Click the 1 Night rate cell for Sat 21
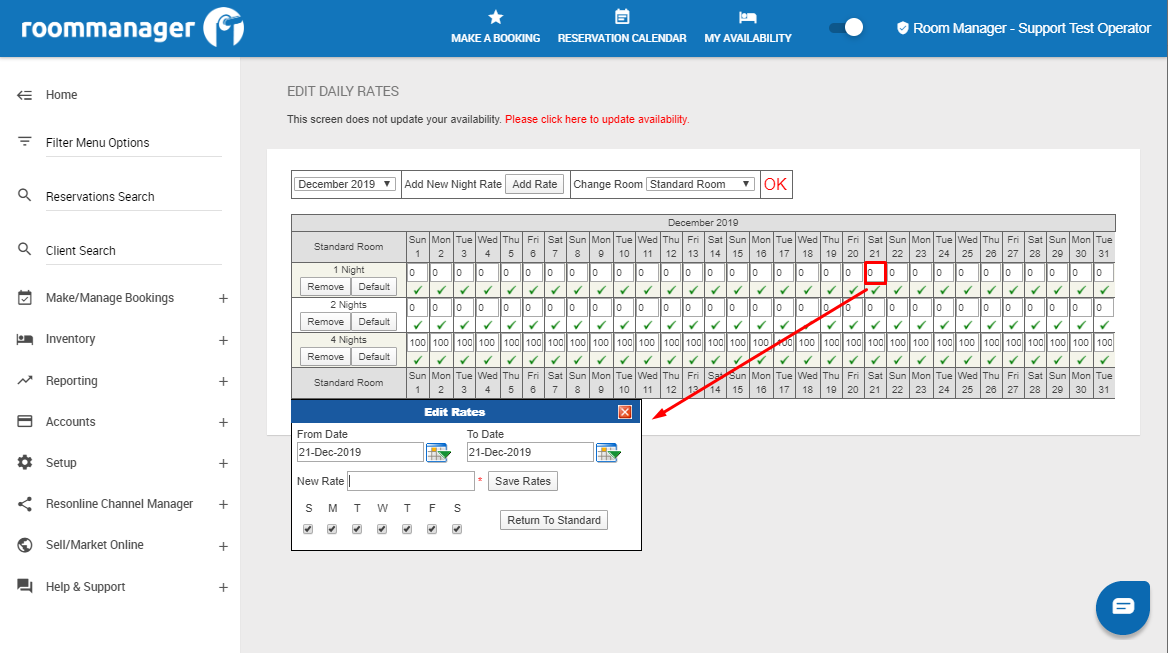Screen dimensions: 1168x653 coord(875,273)
